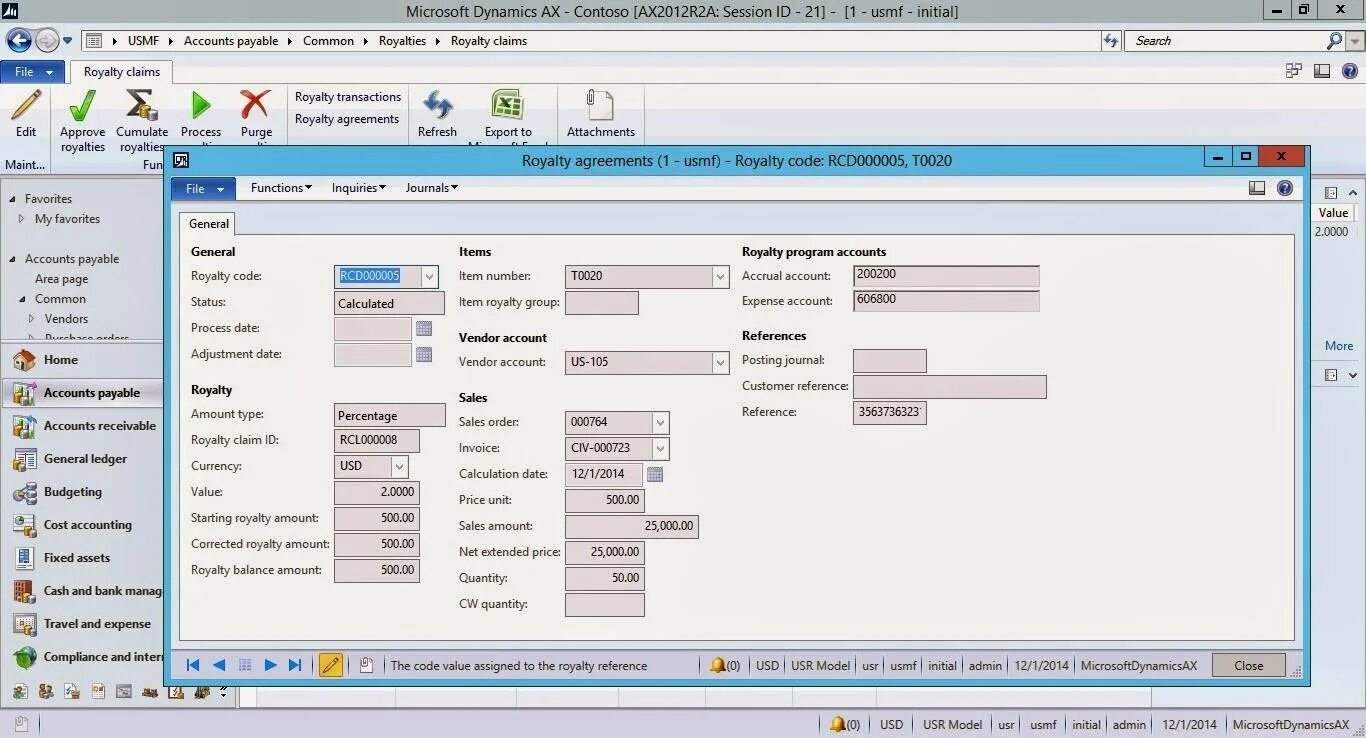Click Accounts payable in breadcrumb

231,41
